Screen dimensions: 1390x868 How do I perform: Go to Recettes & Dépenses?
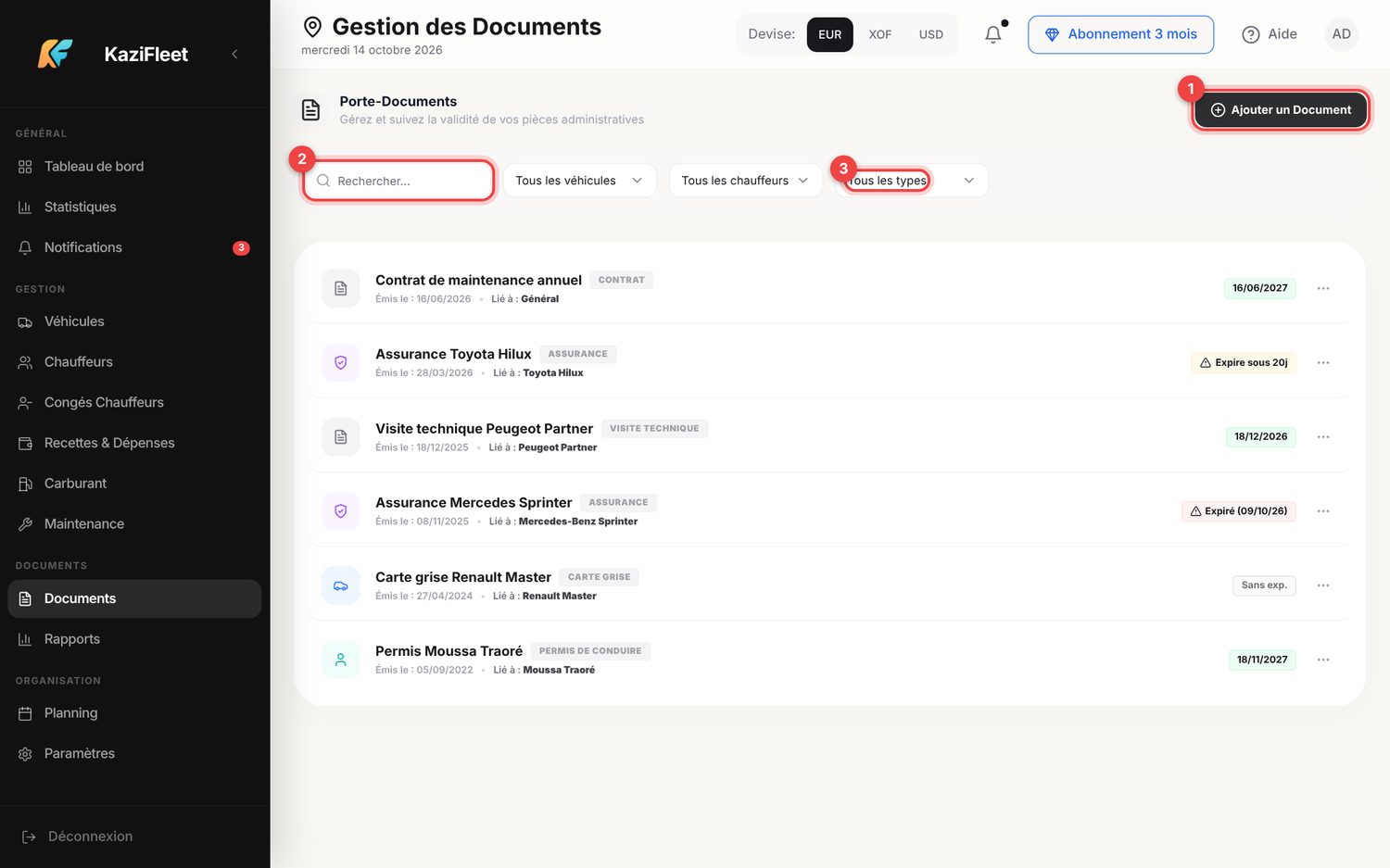click(x=134, y=443)
